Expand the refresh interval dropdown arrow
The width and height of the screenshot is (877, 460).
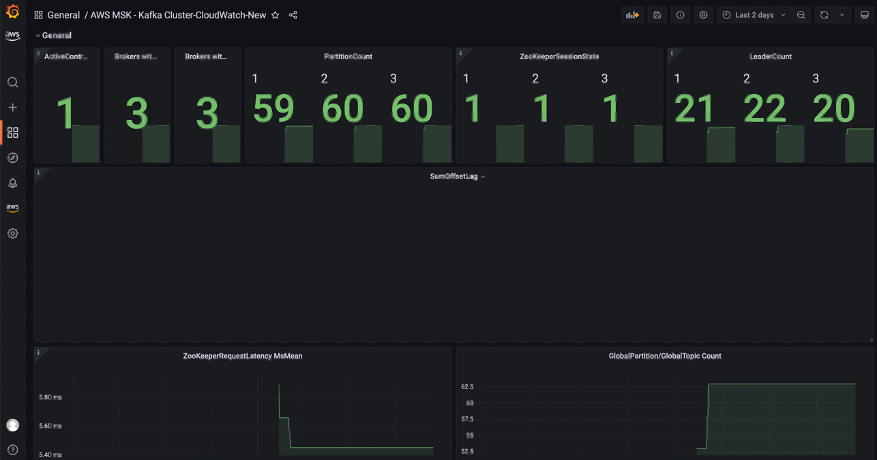click(x=842, y=15)
